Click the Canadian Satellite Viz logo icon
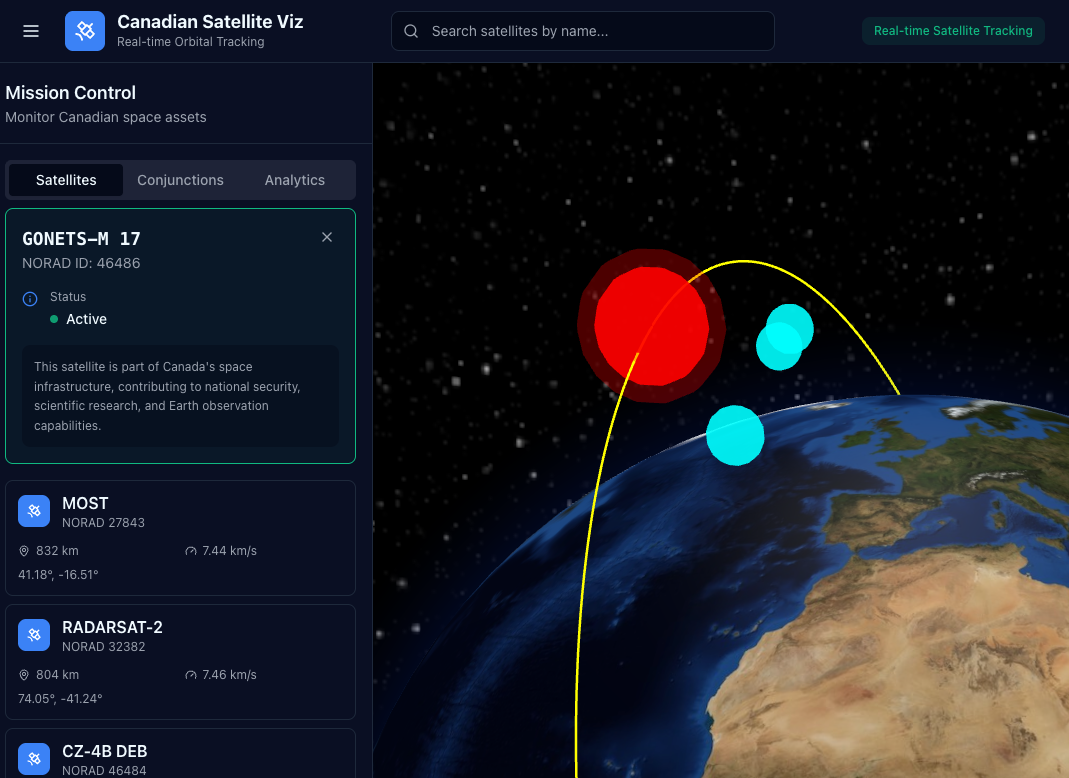 (85, 31)
